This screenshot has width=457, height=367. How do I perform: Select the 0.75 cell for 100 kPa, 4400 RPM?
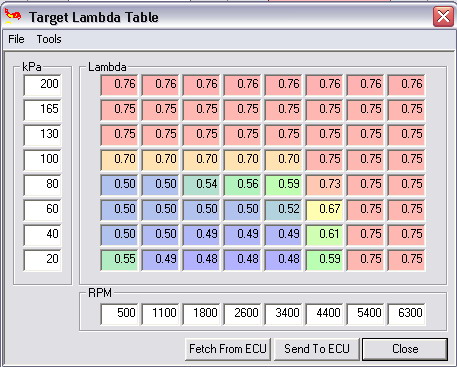(324, 160)
